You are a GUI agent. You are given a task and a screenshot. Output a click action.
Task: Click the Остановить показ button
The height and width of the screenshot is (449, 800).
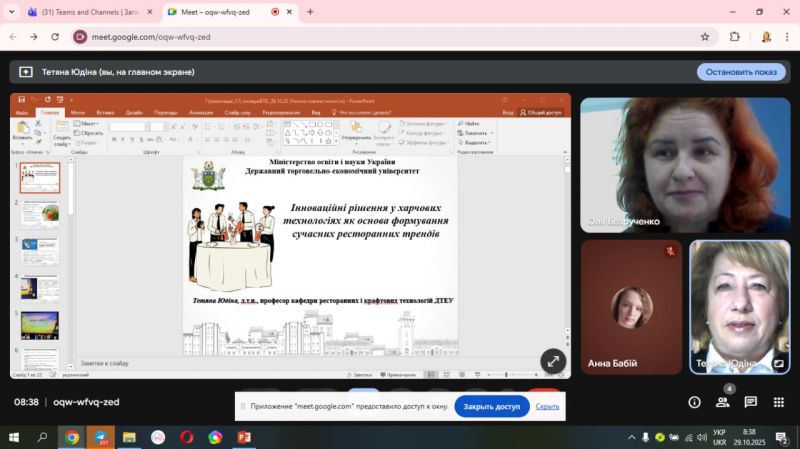pyautogui.click(x=741, y=72)
